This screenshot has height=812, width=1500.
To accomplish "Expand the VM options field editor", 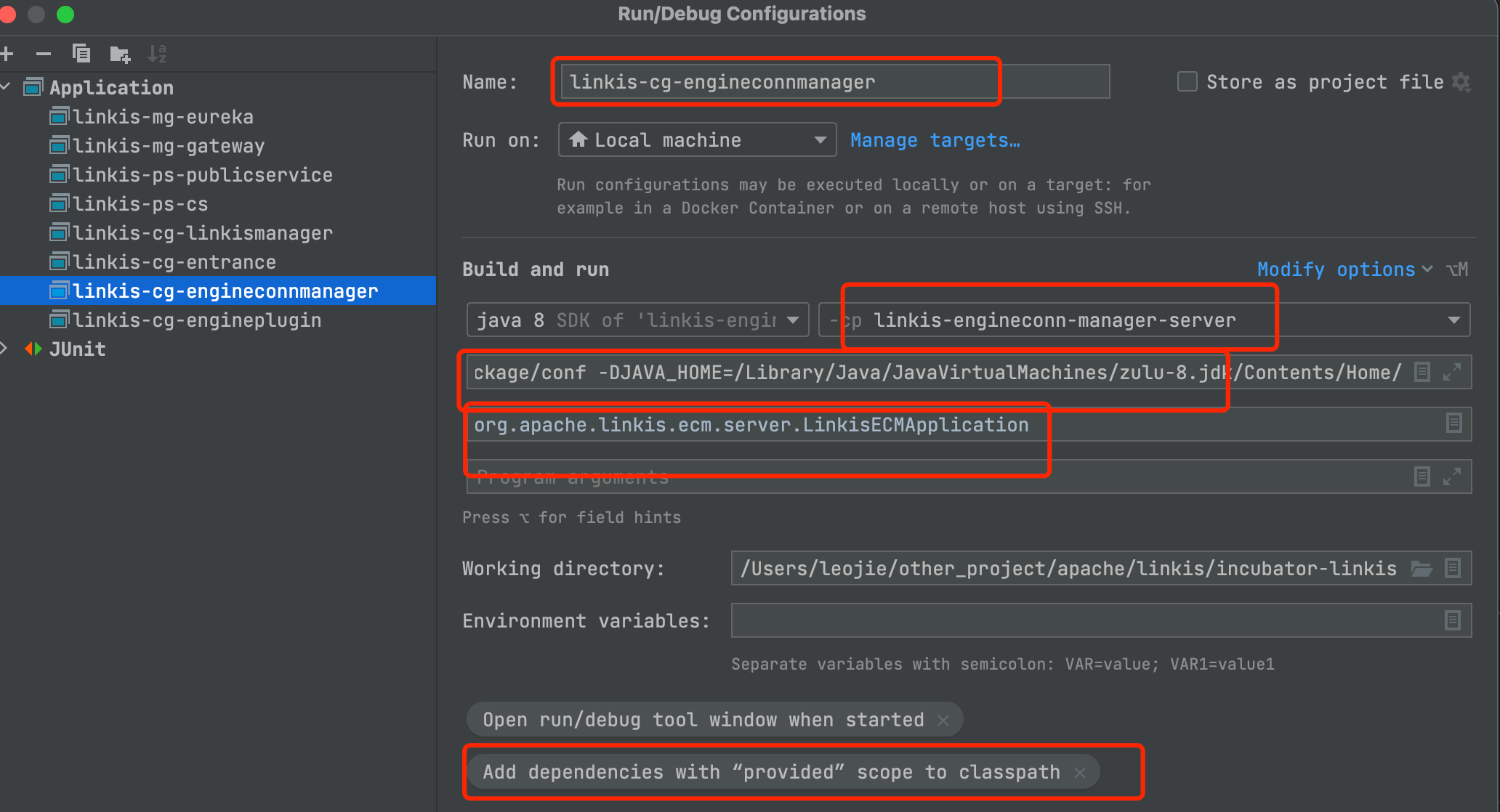I will click(1452, 372).
